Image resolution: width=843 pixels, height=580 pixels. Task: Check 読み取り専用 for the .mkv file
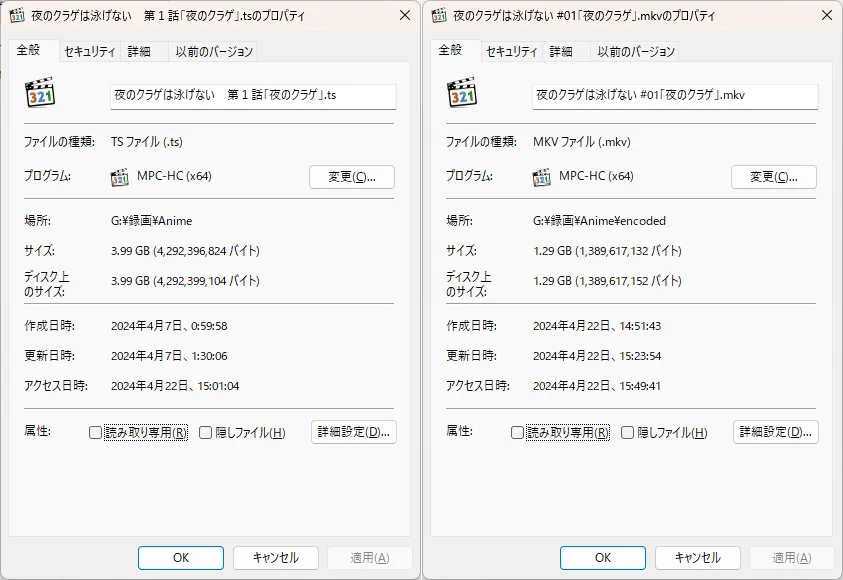(x=518, y=433)
